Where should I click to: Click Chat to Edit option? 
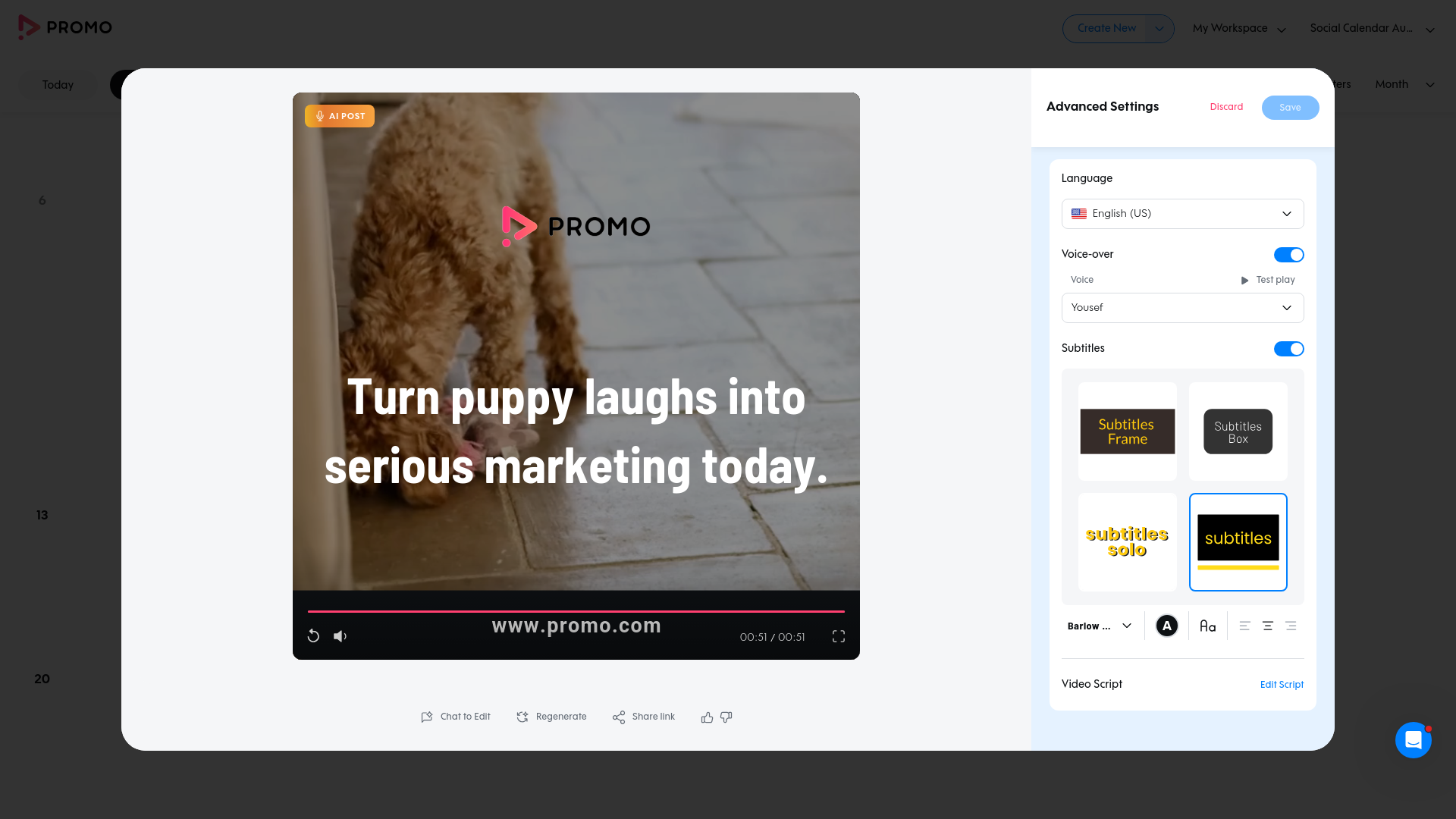pyautogui.click(x=456, y=717)
